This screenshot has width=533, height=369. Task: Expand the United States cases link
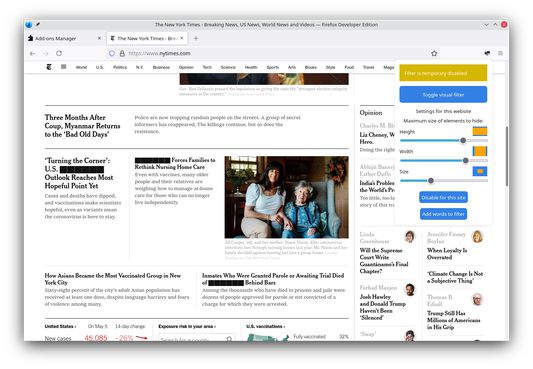pos(60,326)
